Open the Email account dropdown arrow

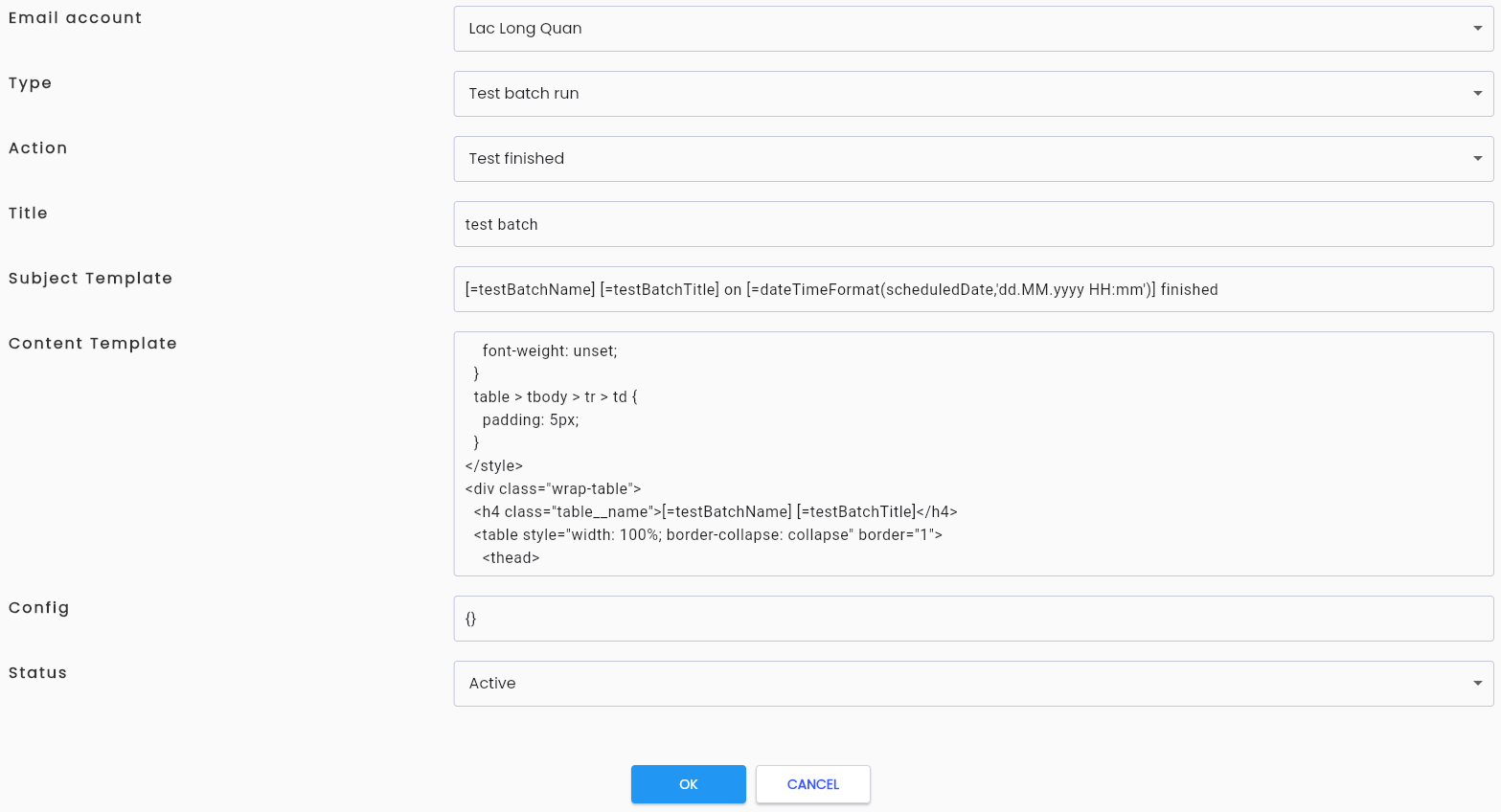click(x=1477, y=29)
